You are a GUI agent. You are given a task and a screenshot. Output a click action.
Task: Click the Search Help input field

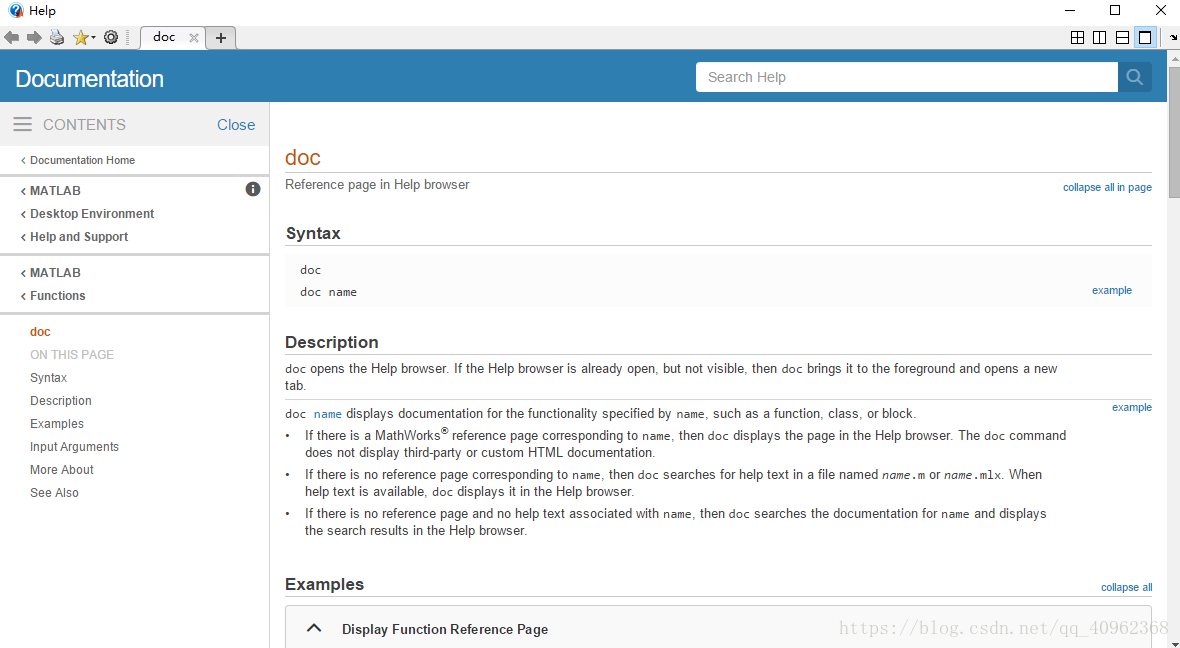click(x=906, y=77)
